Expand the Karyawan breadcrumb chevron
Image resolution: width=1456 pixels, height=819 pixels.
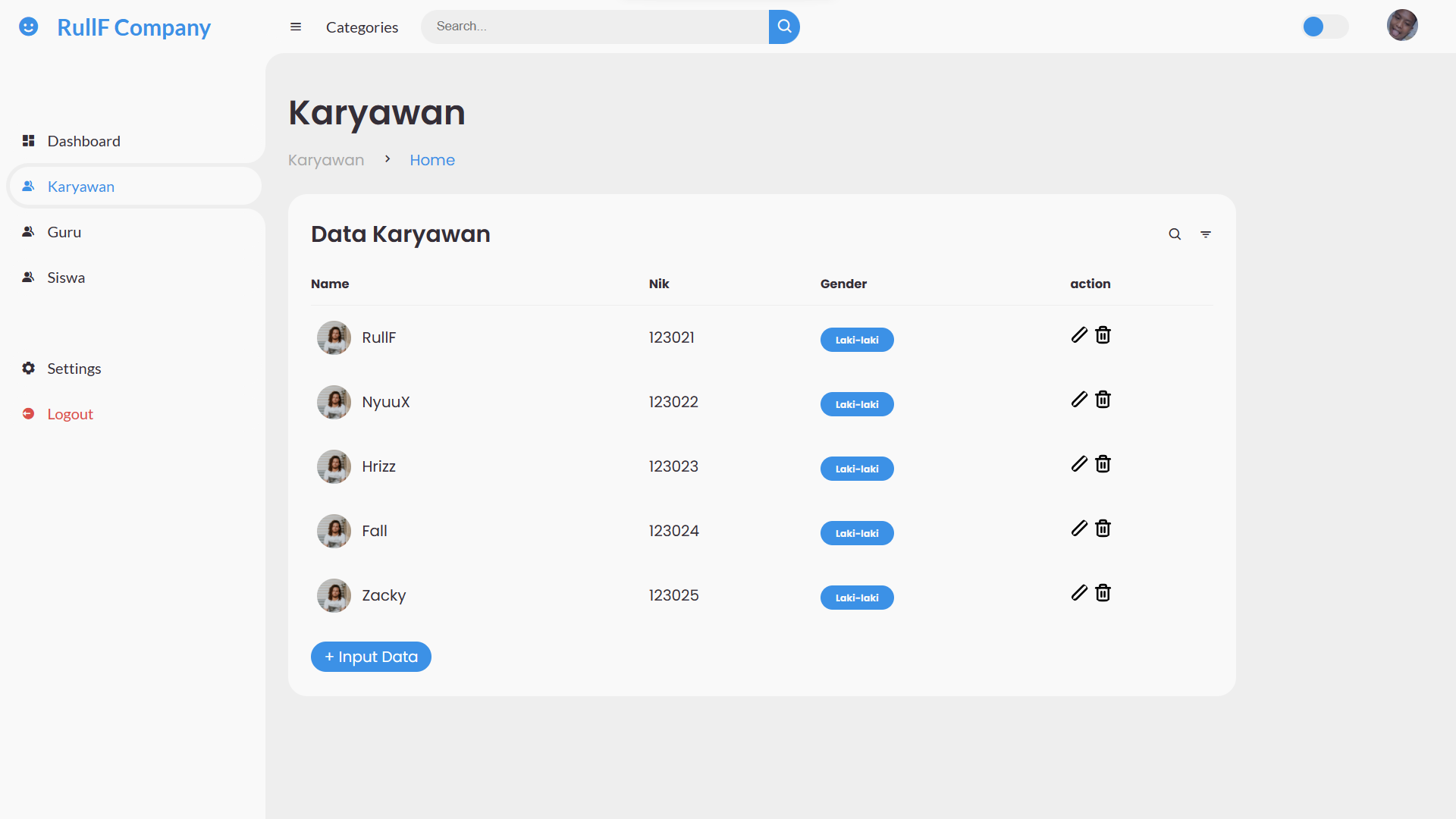click(387, 159)
